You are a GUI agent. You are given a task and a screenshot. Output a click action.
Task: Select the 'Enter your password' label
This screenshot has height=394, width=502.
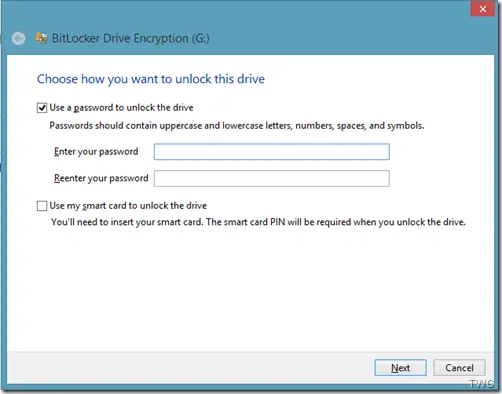pyautogui.click(x=96, y=152)
